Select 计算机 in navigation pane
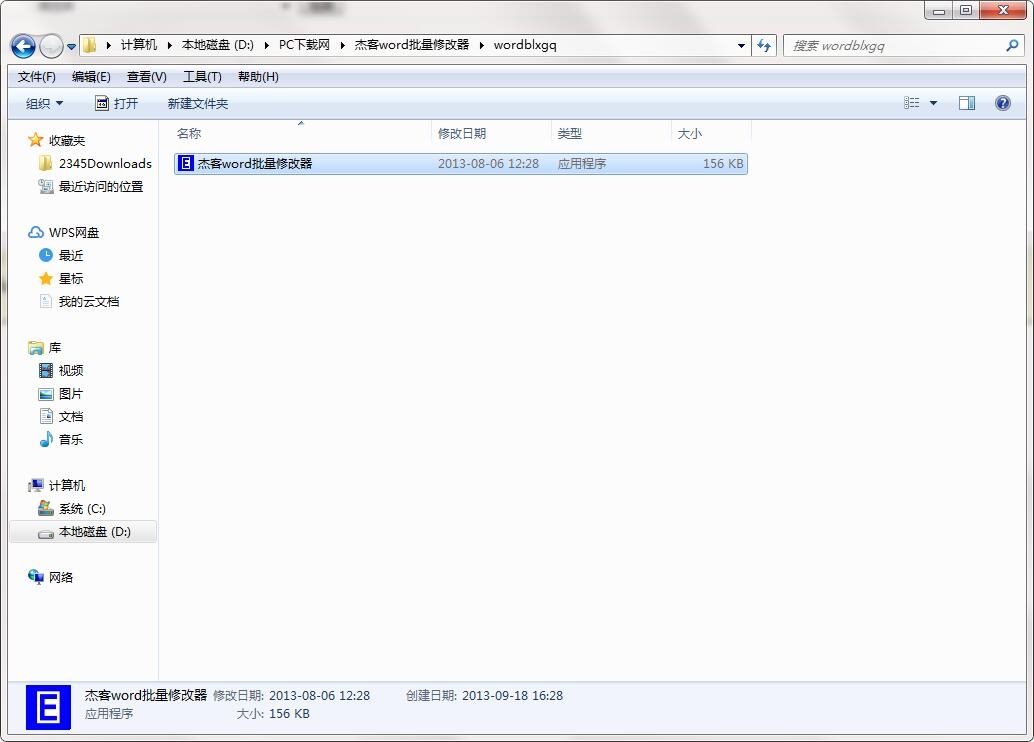This screenshot has height=742, width=1034. [67, 485]
